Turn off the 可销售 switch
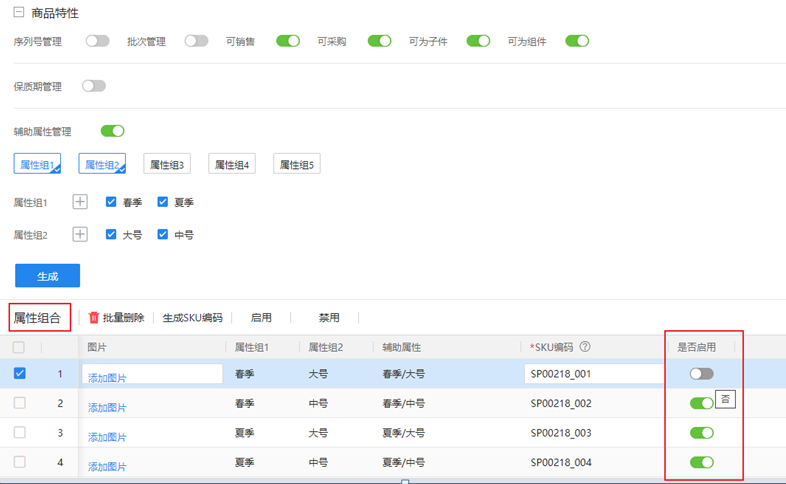Screen dimensions: 786x484 pos(288,41)
